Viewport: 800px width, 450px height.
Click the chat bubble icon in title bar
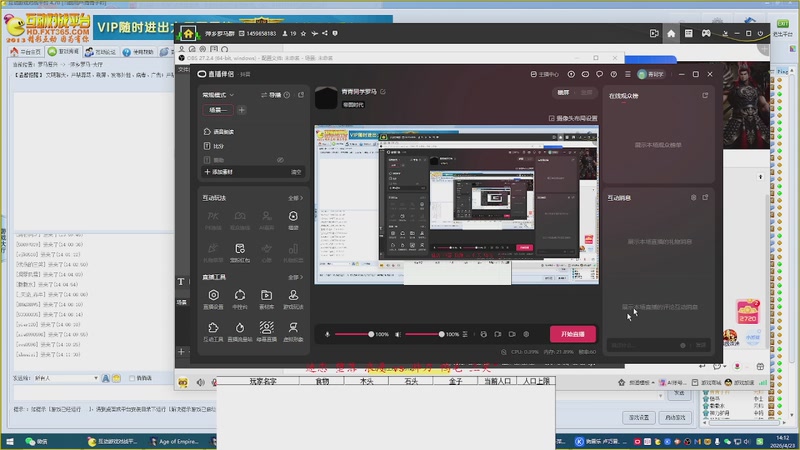(x=599, y=74)
